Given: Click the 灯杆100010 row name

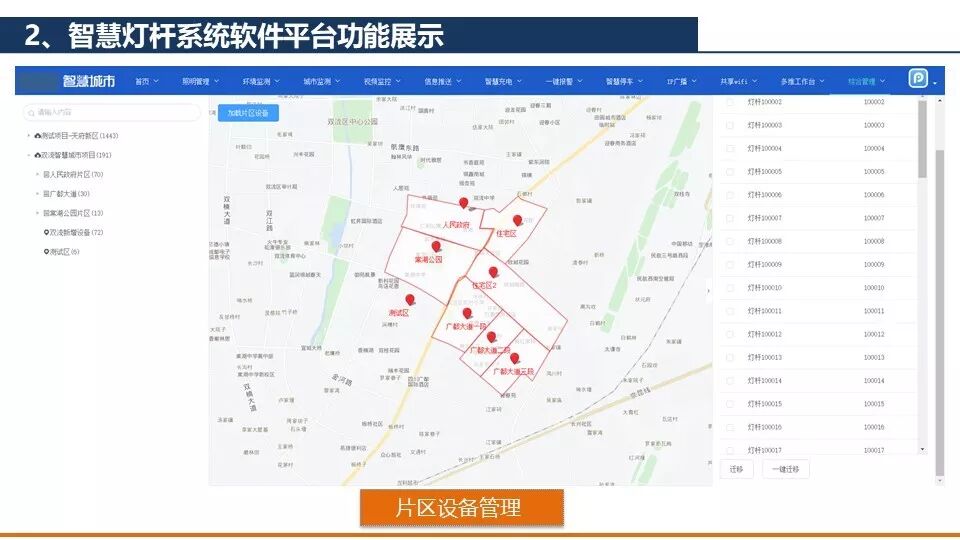Looking at the screenshot, I should pyautogui.click(x=764, y=288).
